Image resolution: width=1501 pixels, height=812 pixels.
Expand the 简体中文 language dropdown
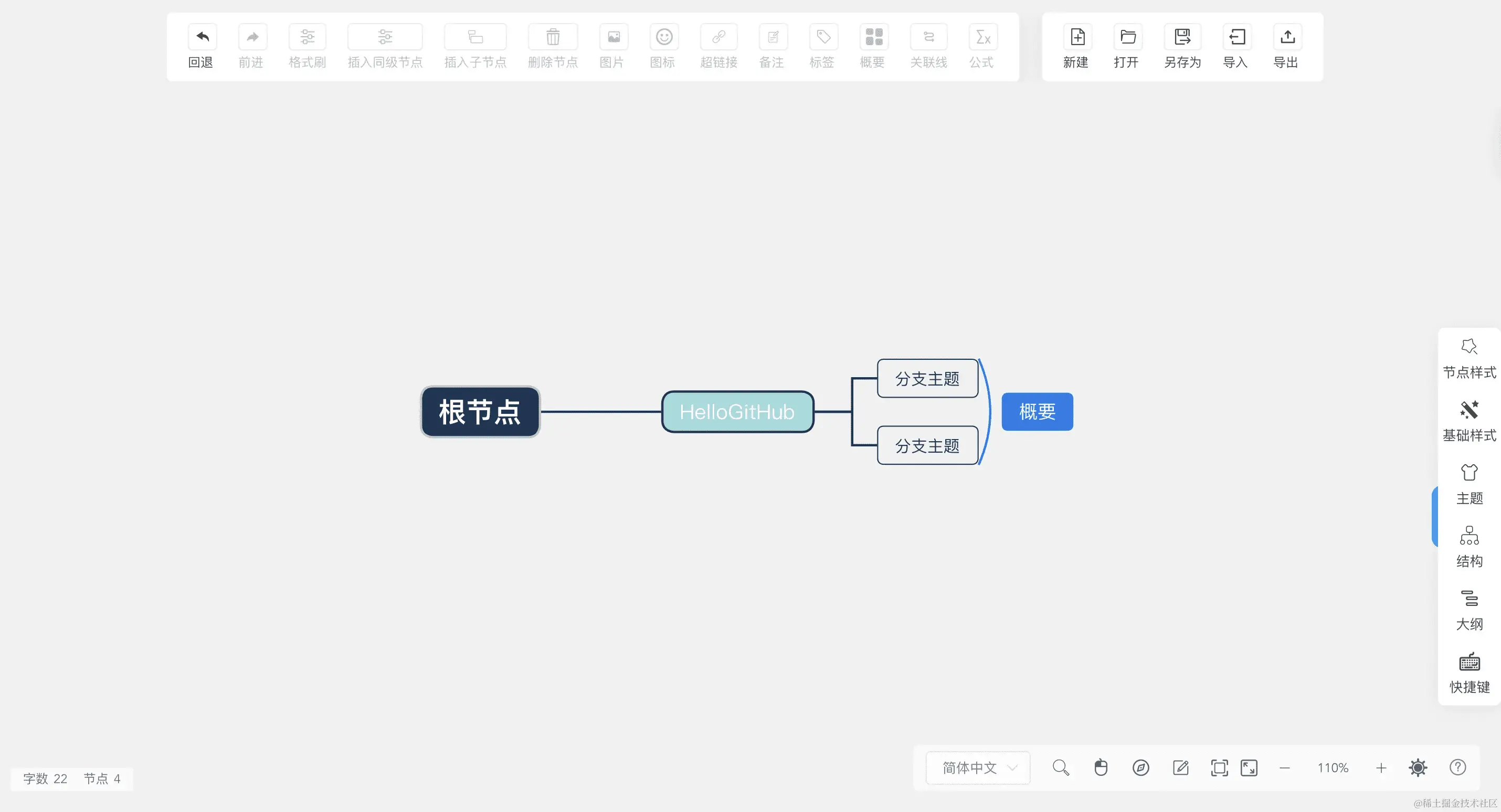pyautogui.click(x=978, y=768)
